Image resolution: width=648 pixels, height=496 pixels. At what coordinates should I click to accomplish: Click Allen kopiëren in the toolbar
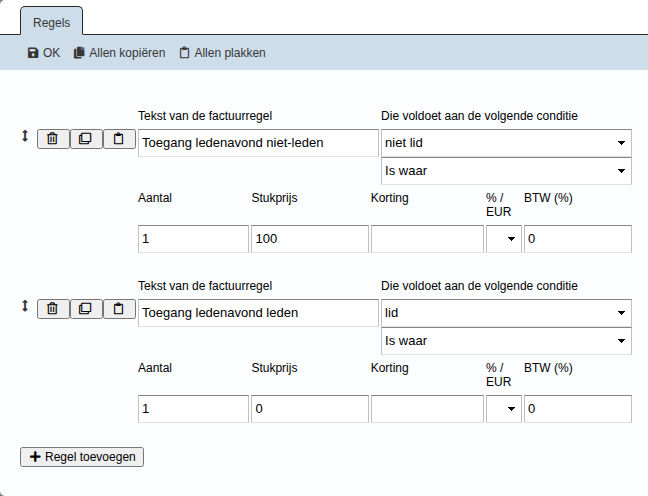(119, 53)
